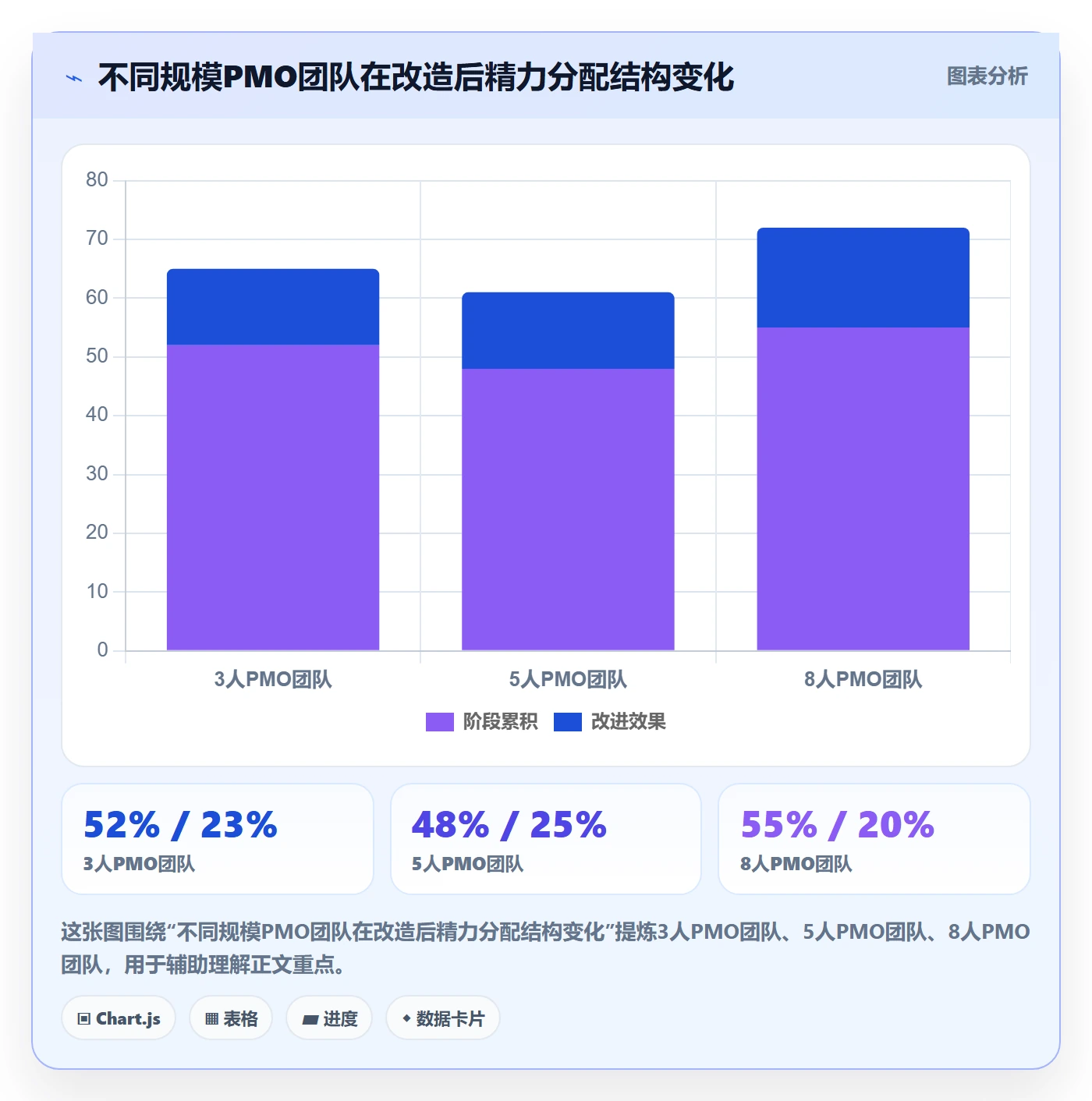Click the chart title 不同规模PMO团队在改造后精力分配结构变化

pyautogui.click(x=416, y=77)
